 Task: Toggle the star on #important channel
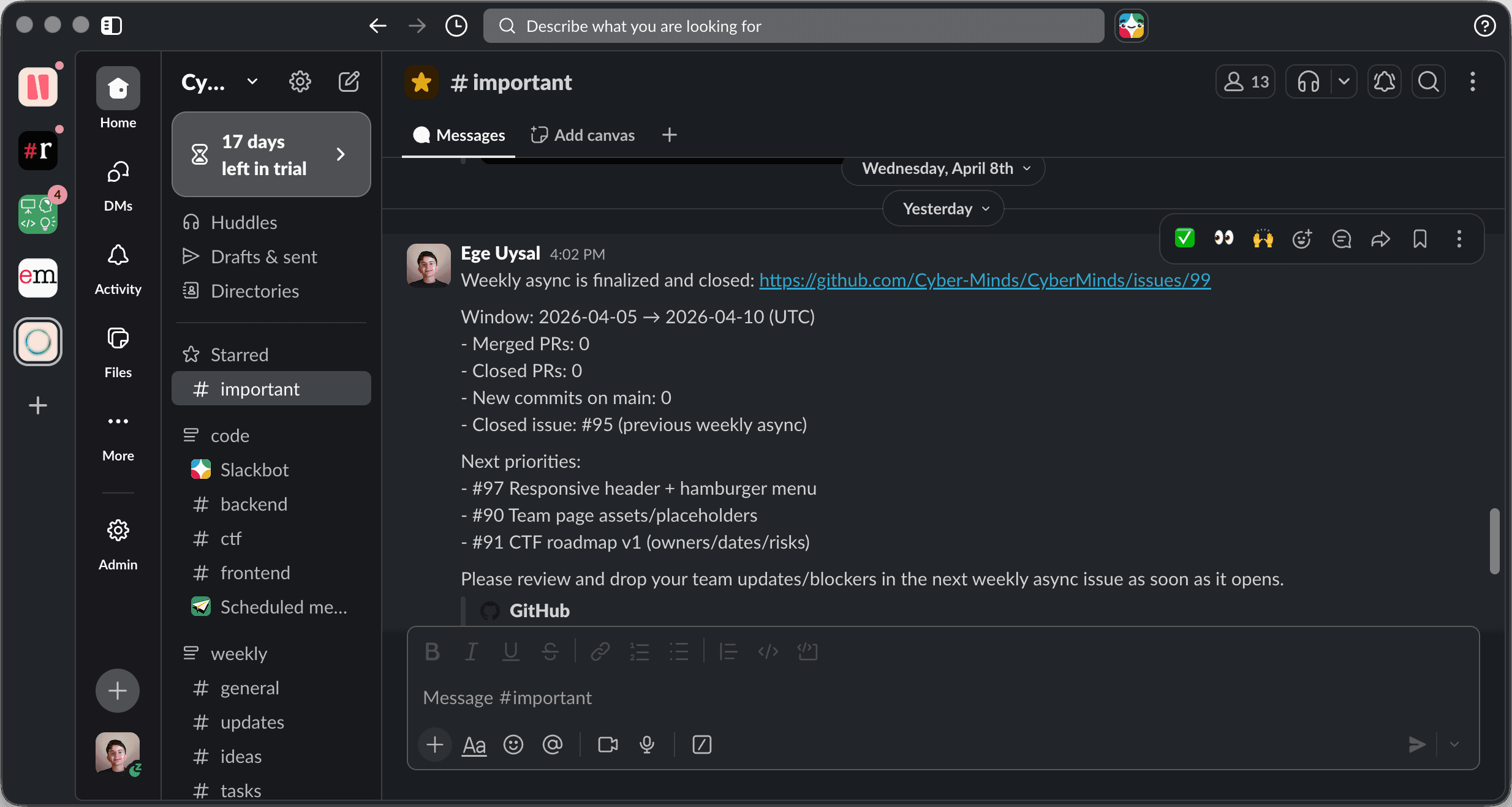click(421, 82)
